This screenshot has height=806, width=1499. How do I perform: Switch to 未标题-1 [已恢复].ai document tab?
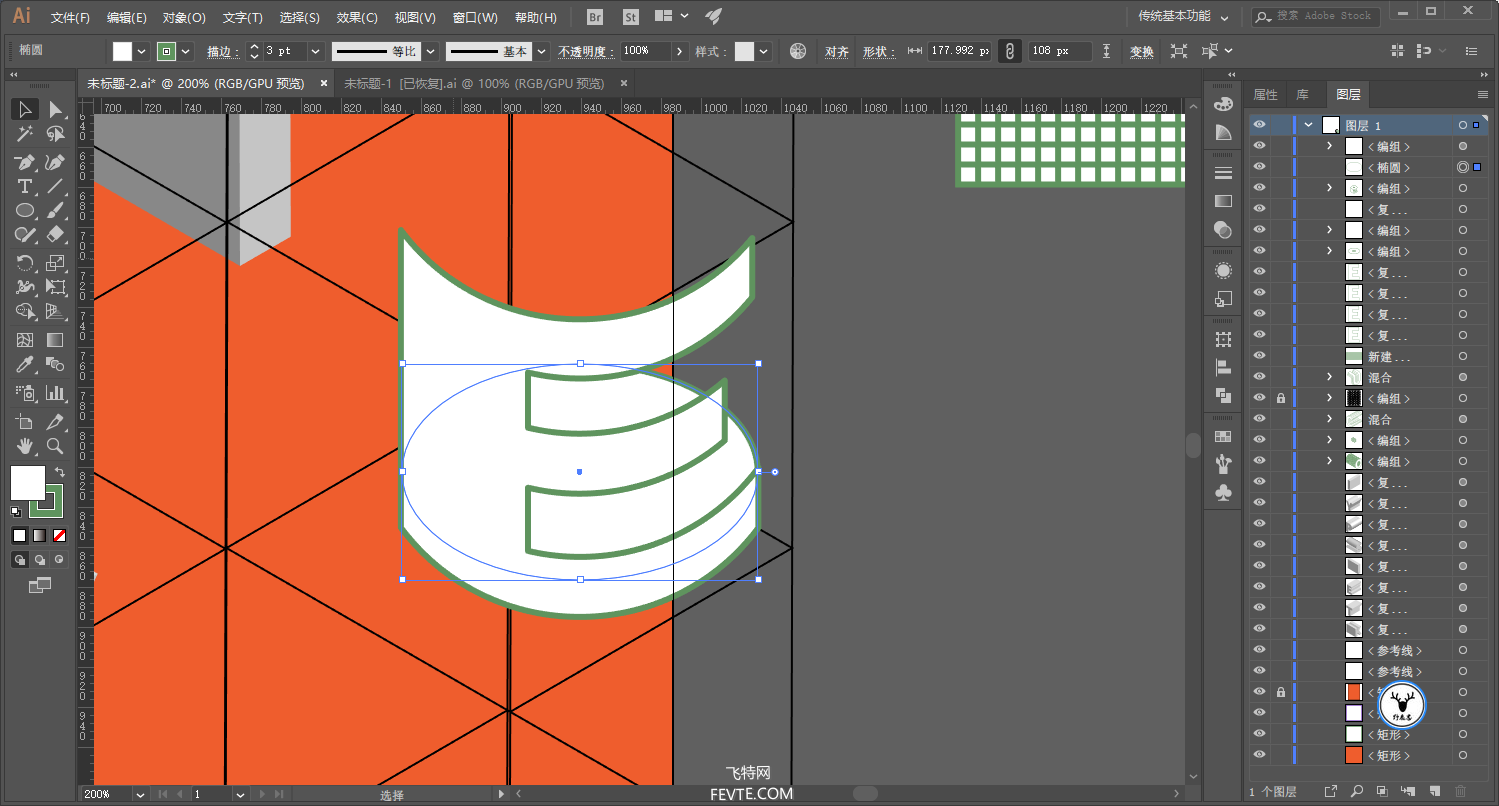click(474, 83)
